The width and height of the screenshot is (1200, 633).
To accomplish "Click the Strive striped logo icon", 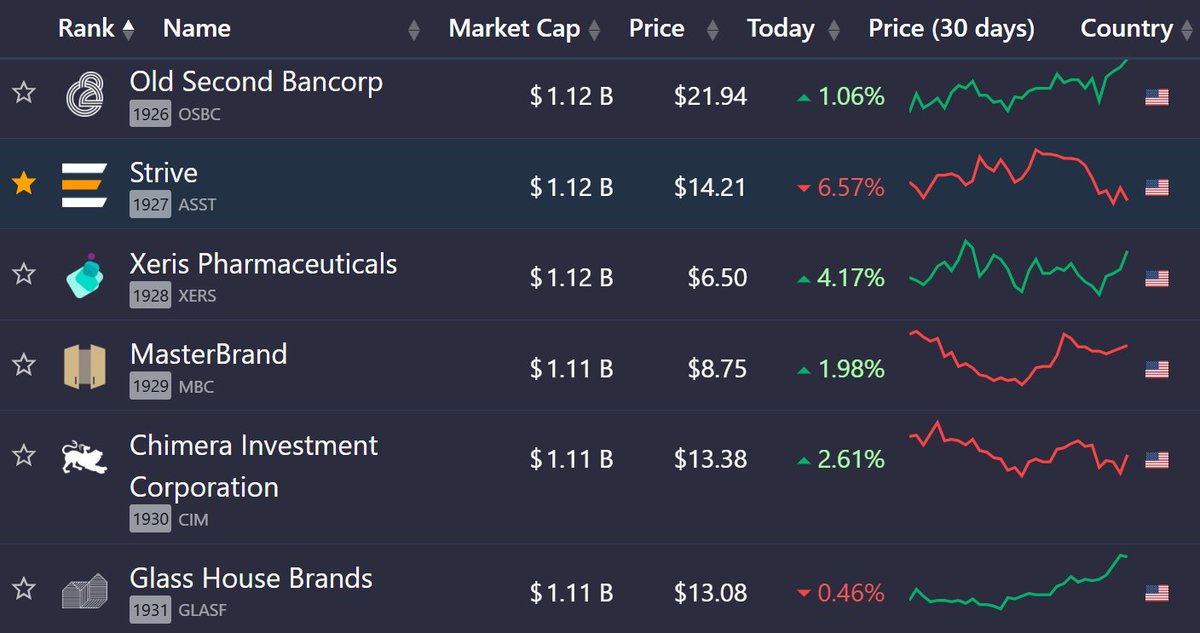I will point(84,185).
